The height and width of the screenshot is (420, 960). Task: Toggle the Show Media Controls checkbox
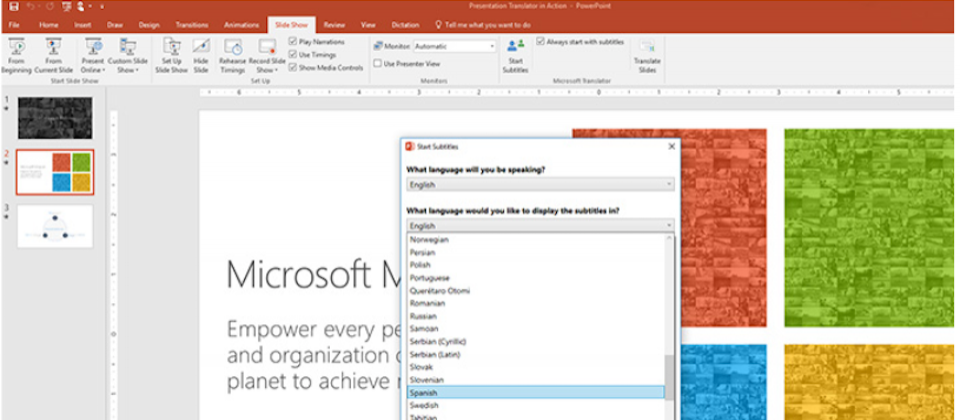click(x=293, y=67)
